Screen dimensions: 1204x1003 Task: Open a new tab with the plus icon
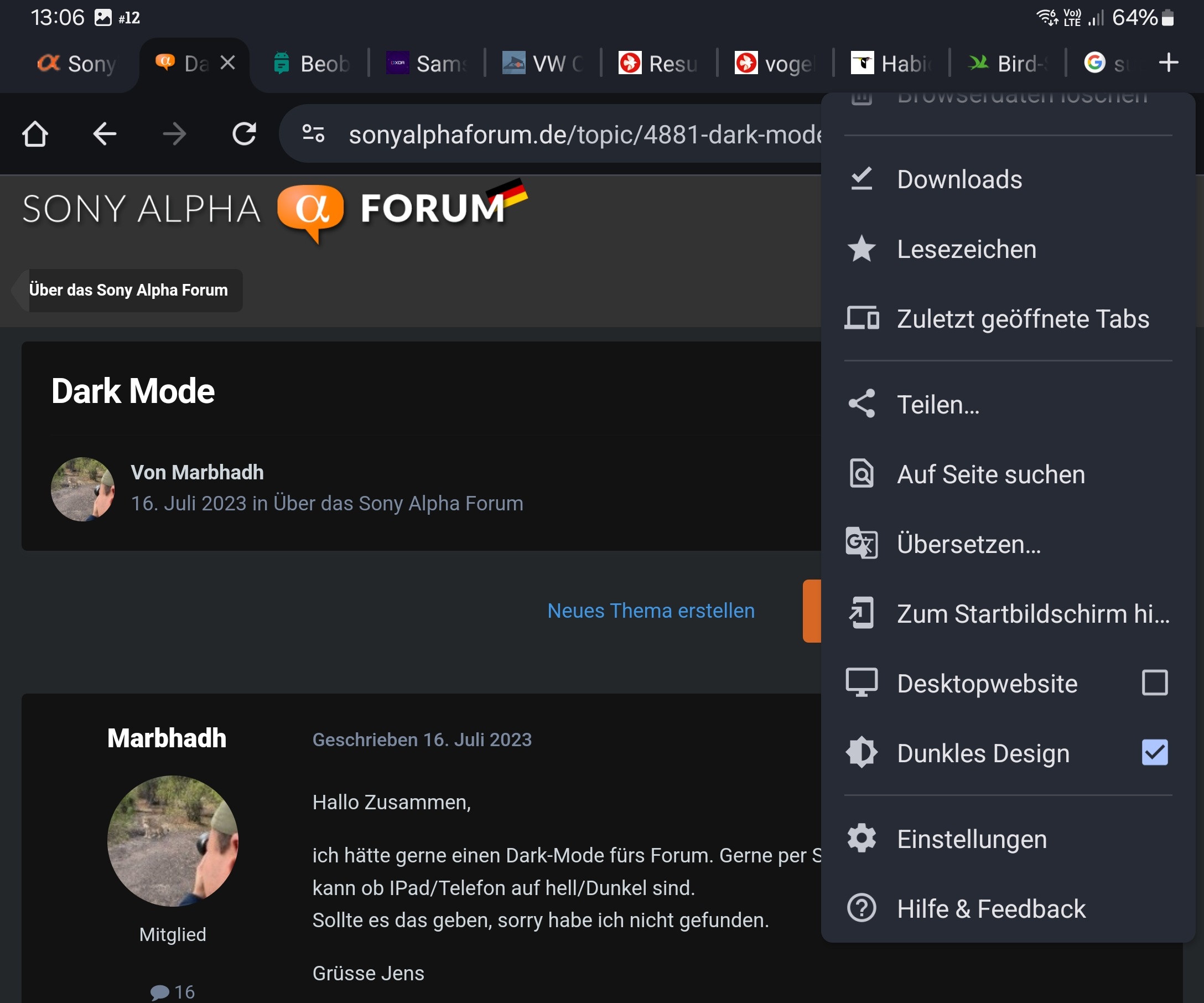[1168, 63]
